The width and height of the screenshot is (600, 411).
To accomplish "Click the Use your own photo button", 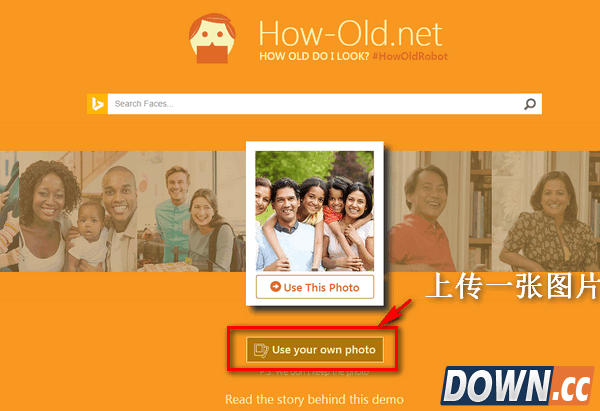I will (315, 349).
